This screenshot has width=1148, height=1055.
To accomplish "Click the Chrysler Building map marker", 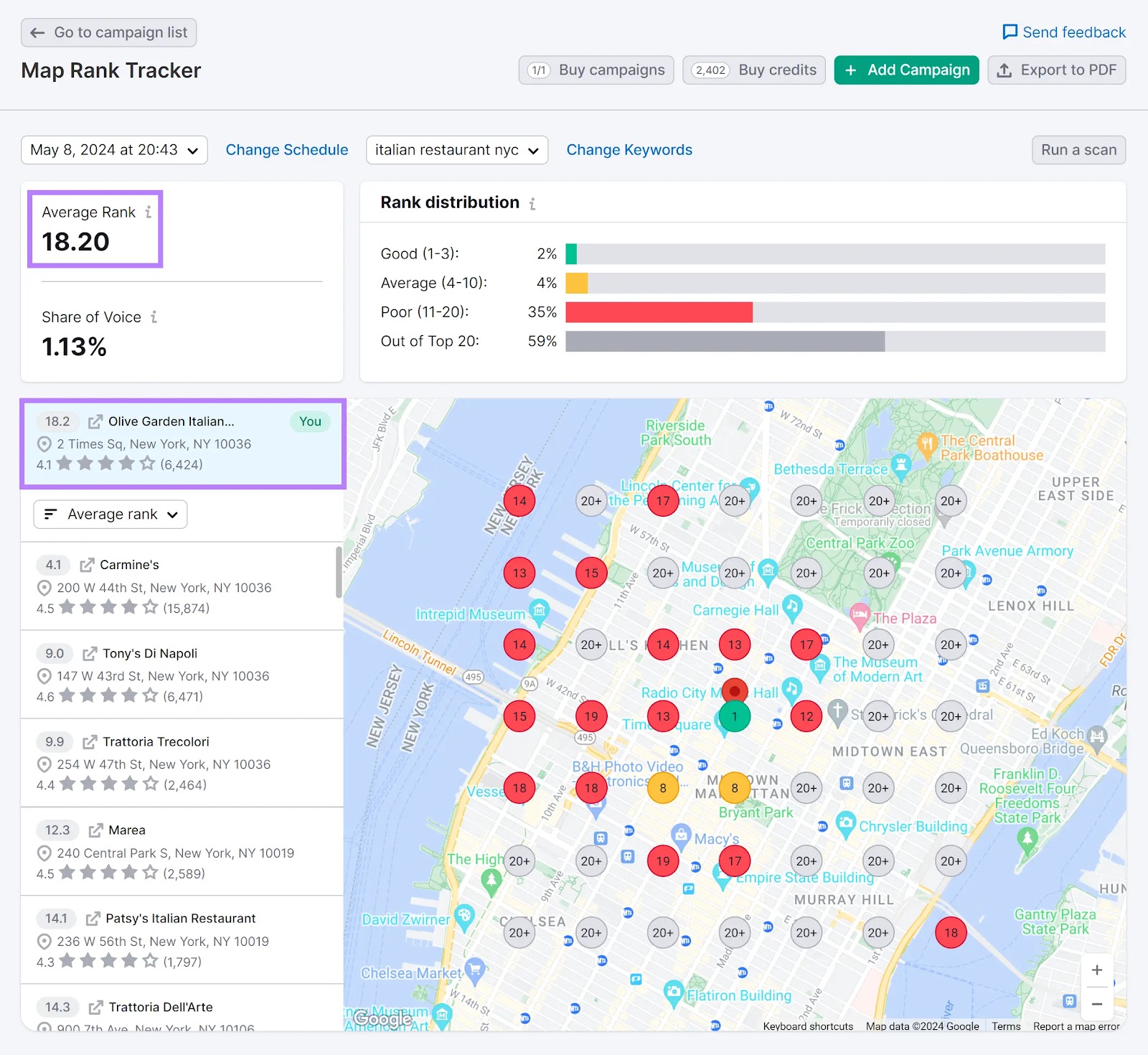I will [x=847, y=823].
